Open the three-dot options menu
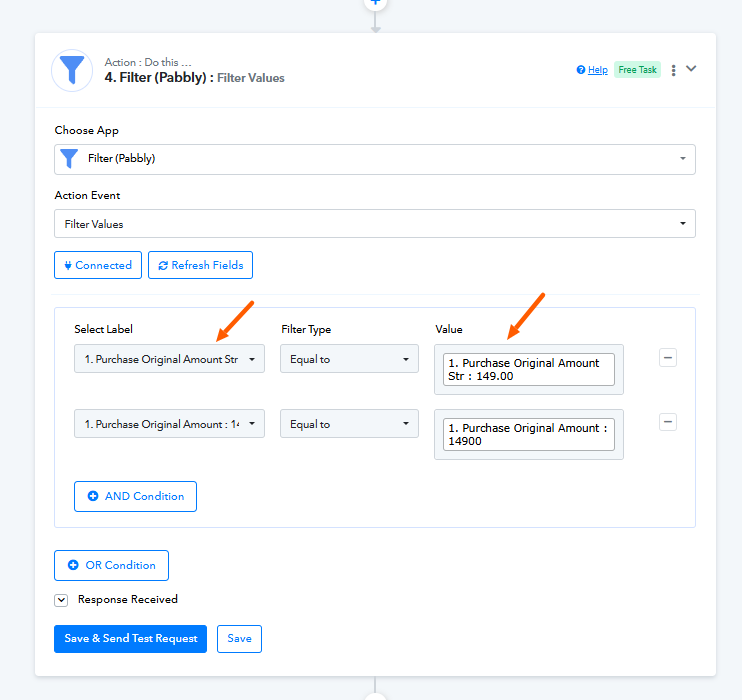The width and height of the screenshot is (742, 700). [x=674, y=70]
